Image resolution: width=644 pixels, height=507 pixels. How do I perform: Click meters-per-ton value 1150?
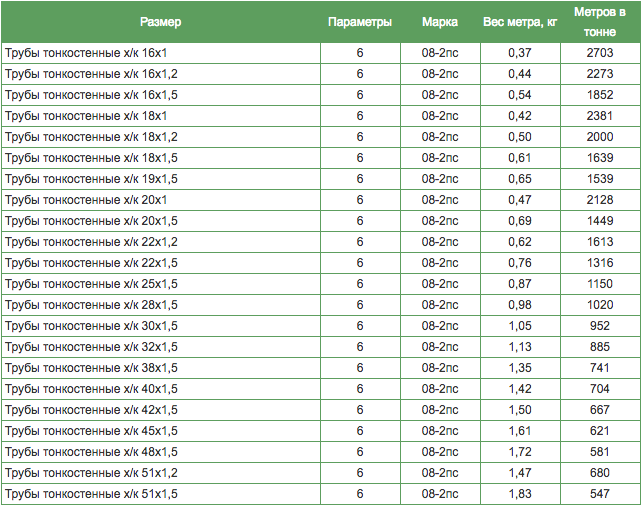pyautogui.click(x=600, y=283)
